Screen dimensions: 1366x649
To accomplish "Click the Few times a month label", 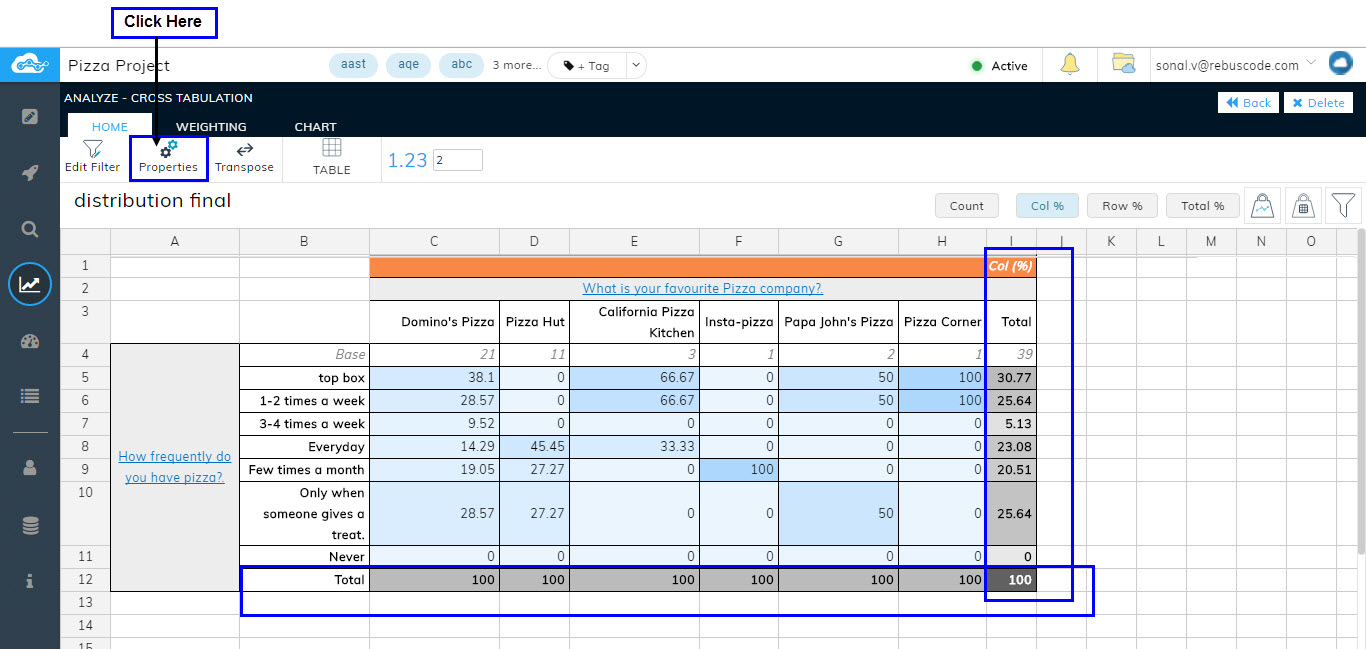I will pyautogui.click(x=304, y=470).
